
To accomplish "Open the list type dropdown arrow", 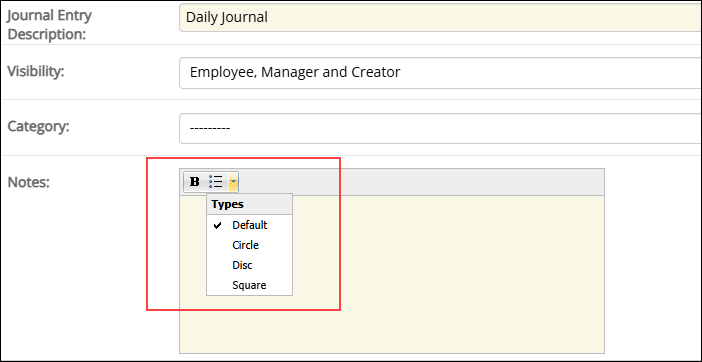I will pos(233,182).
